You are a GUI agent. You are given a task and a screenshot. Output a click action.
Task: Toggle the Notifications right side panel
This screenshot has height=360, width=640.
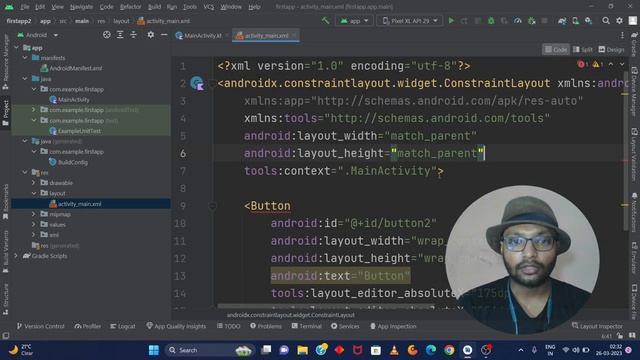pyautogui.click(x=634, y=212)
